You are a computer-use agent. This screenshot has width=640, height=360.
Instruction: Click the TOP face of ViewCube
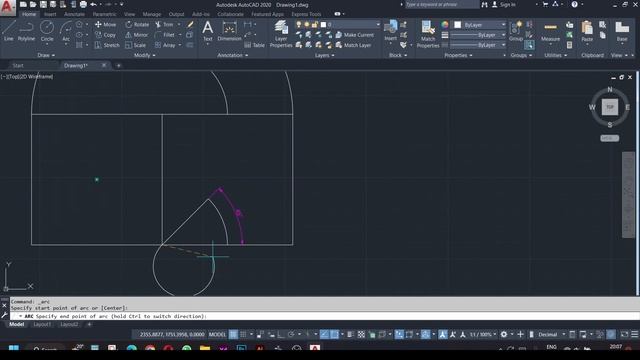click(610, 107)
